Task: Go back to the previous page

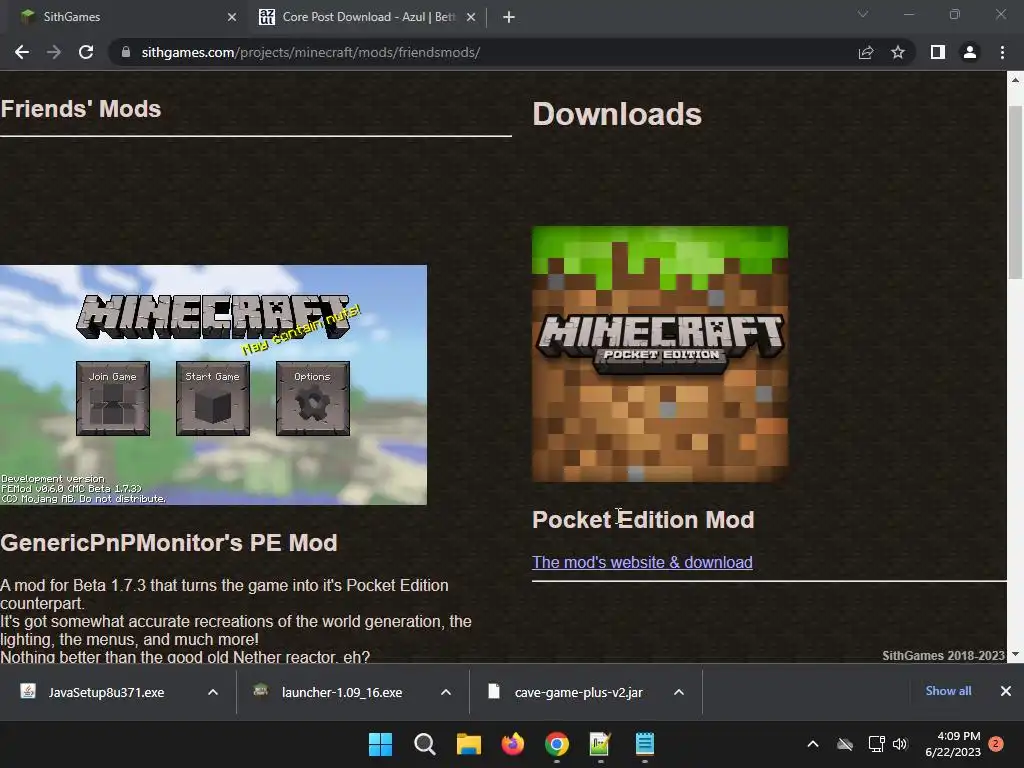Action: 22,52
